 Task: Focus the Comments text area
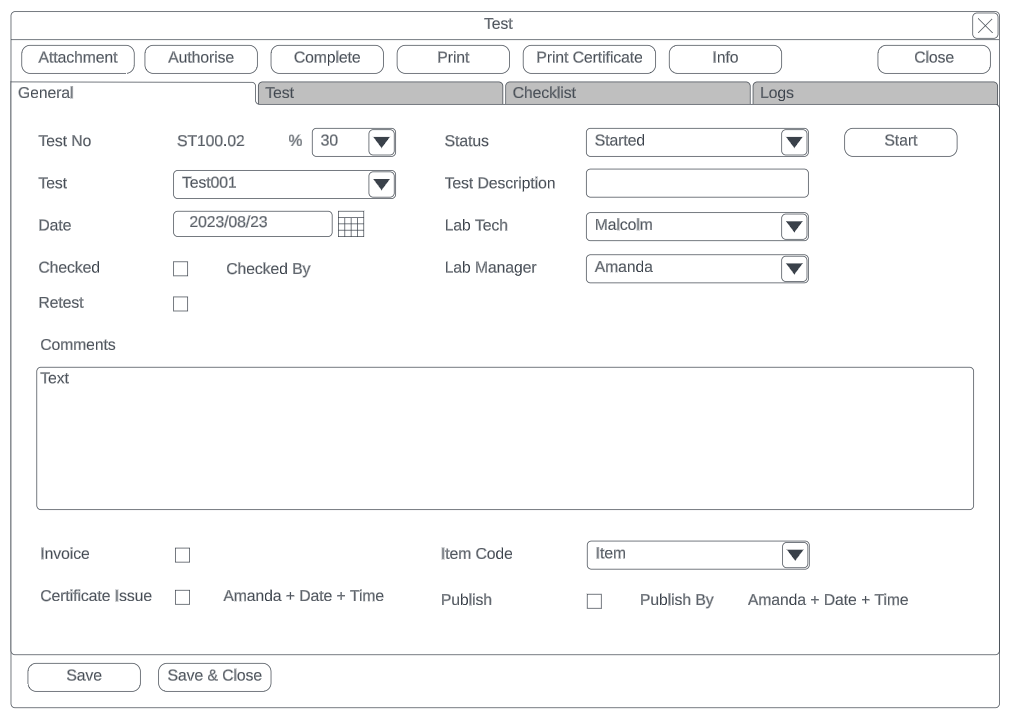click(x=504, y=438)
